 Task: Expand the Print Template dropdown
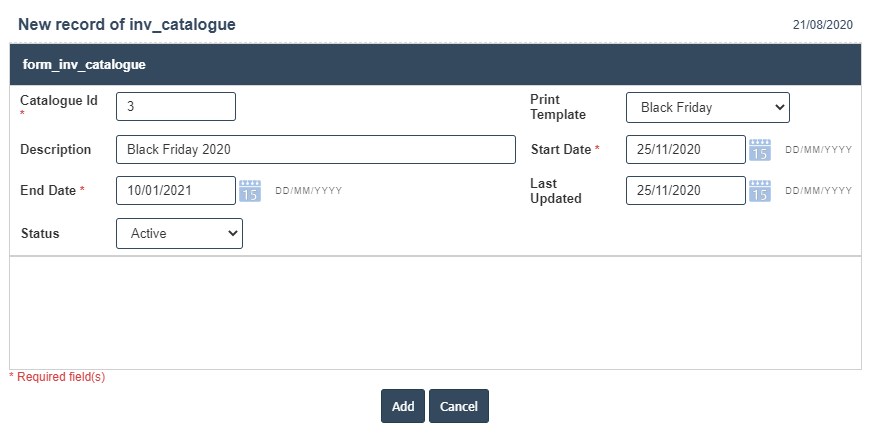coord(707,108)
